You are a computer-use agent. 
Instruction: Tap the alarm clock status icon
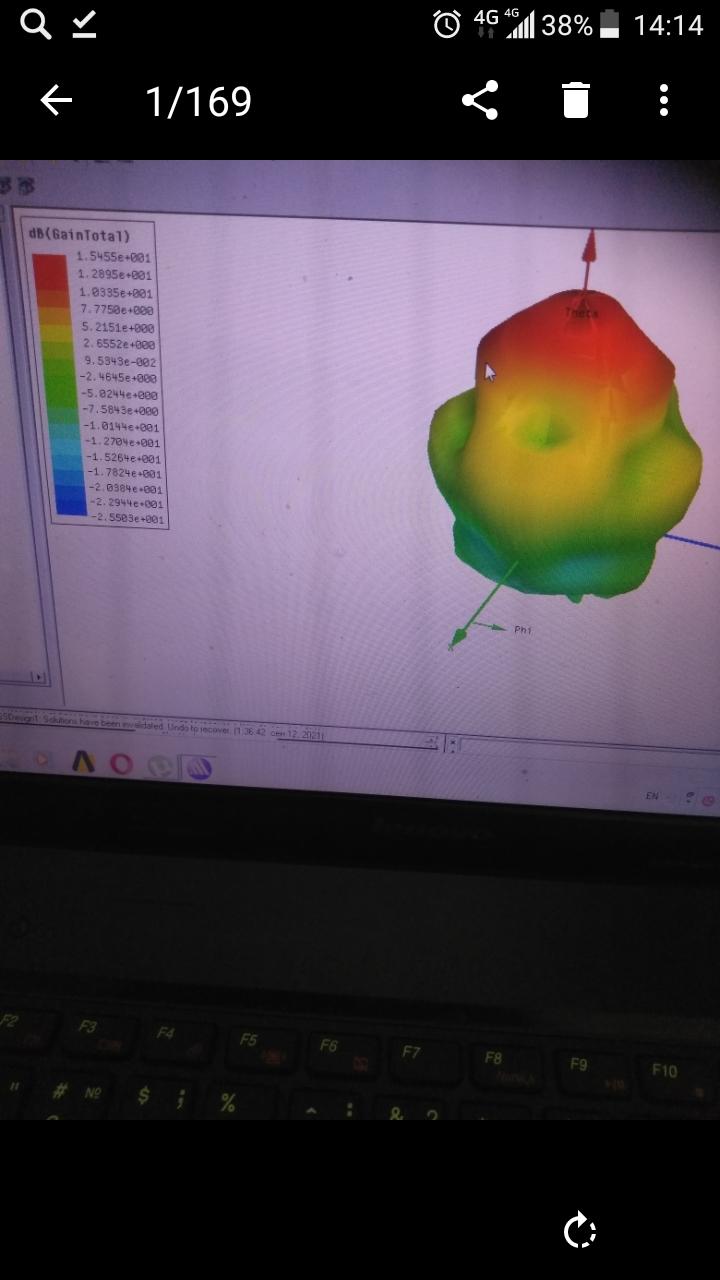[446, 25]
